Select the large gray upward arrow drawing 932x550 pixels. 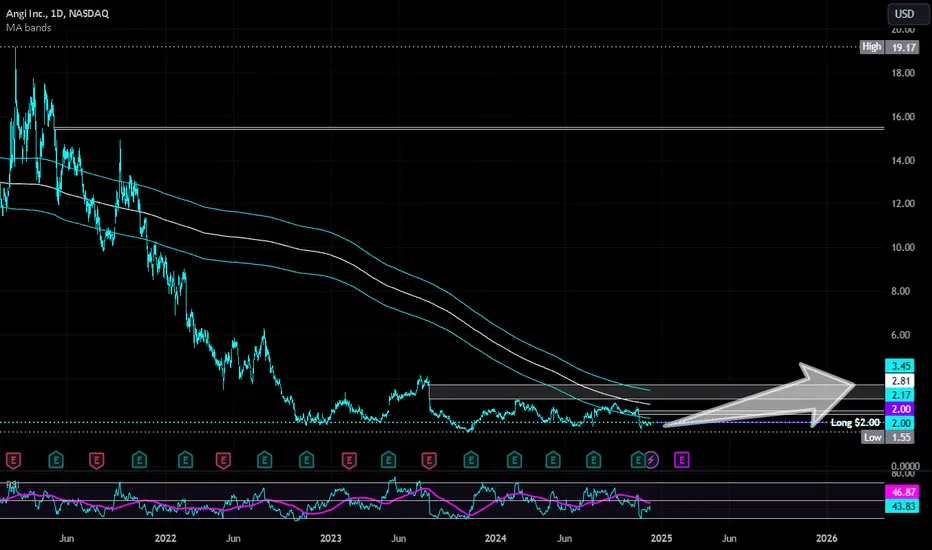[761, 395]
